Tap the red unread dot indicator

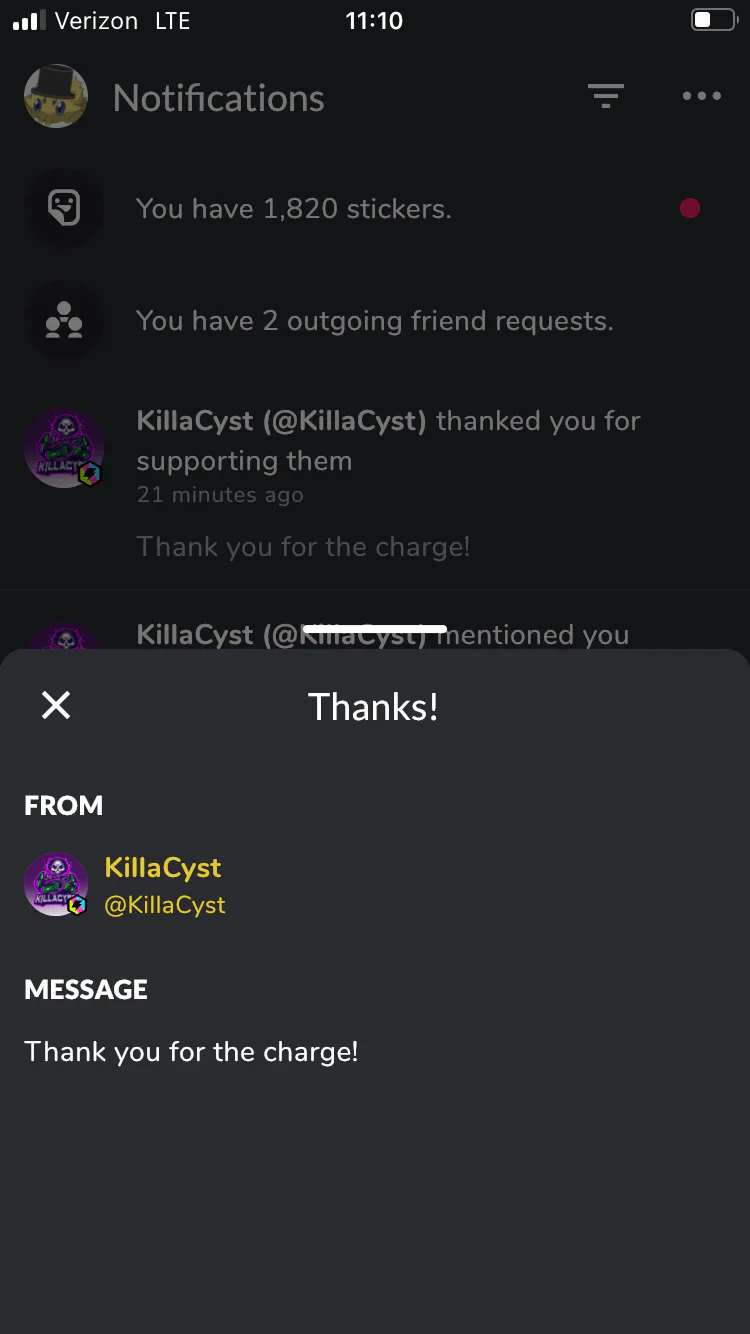[x=690, y=208]
